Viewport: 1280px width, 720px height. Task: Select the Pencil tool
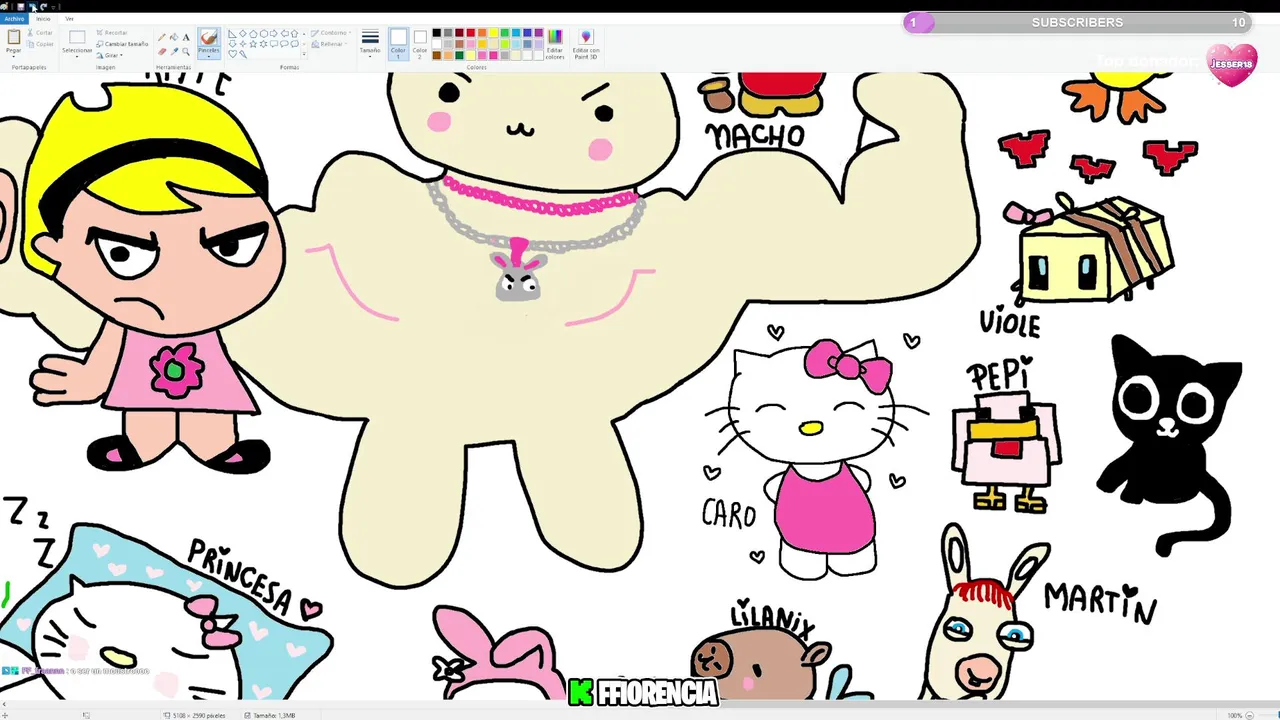point(162,37)
